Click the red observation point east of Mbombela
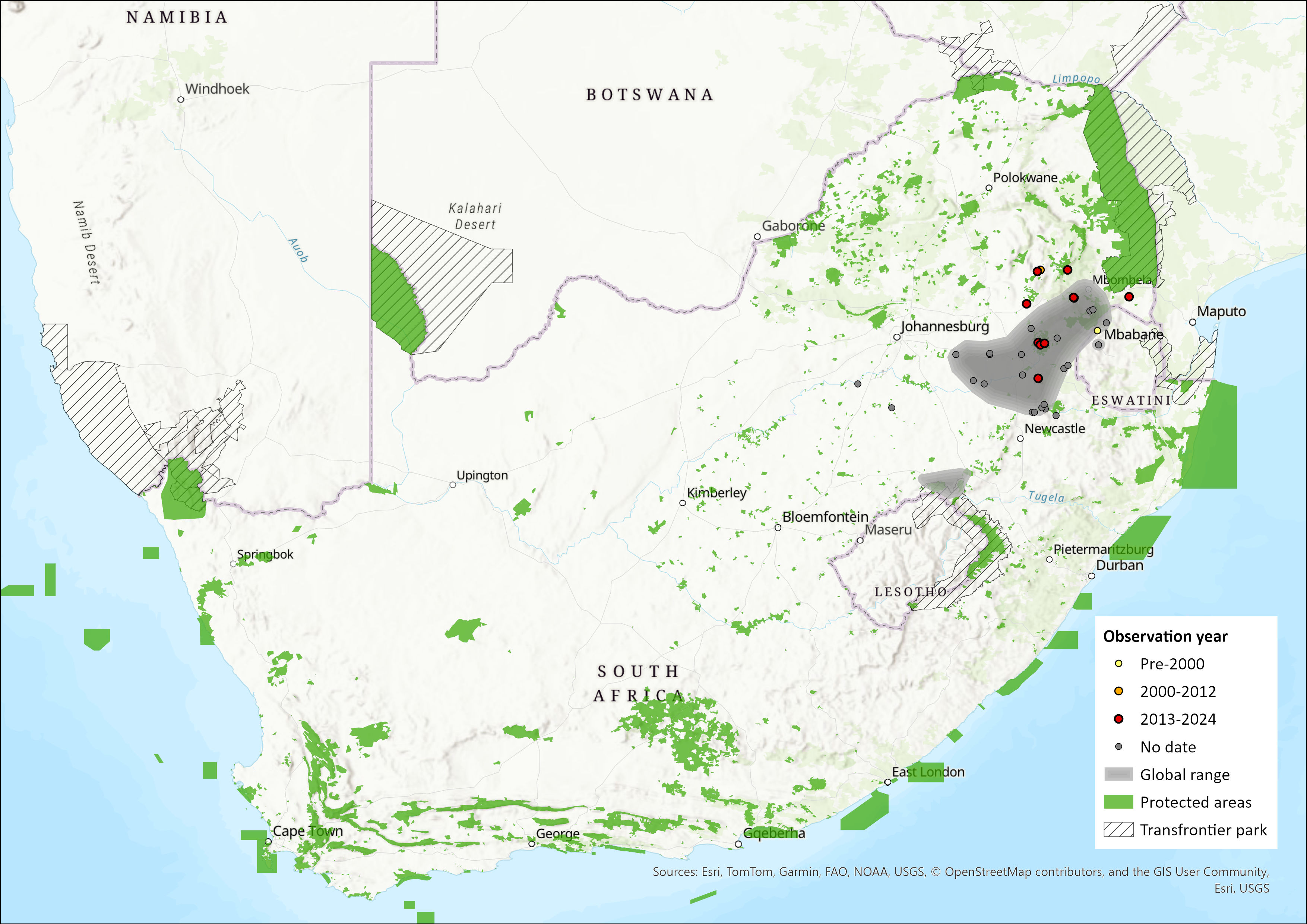 pyautogui.click(x=1129, y=297)
